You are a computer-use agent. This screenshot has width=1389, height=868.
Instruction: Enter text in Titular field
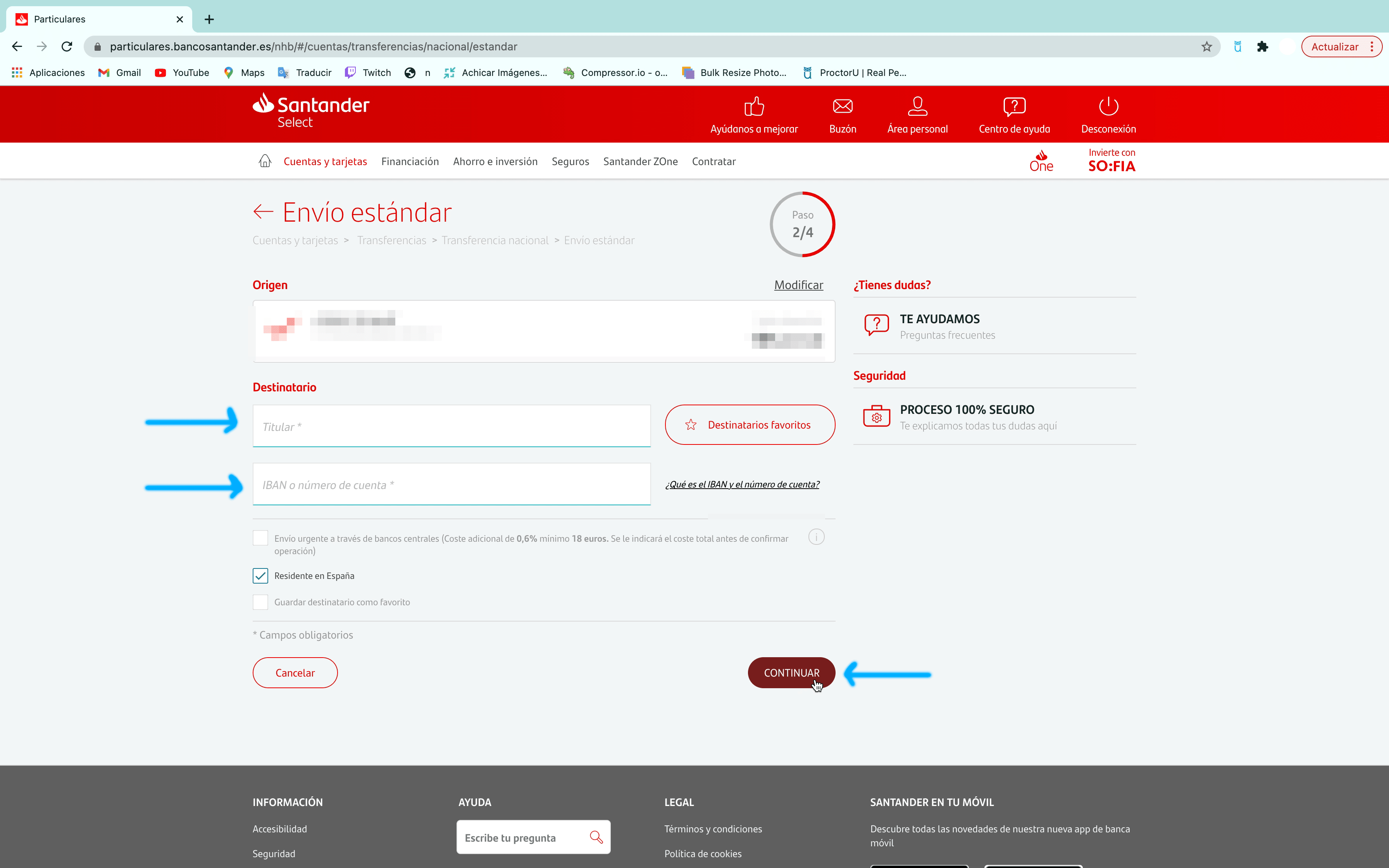point(451,425)
